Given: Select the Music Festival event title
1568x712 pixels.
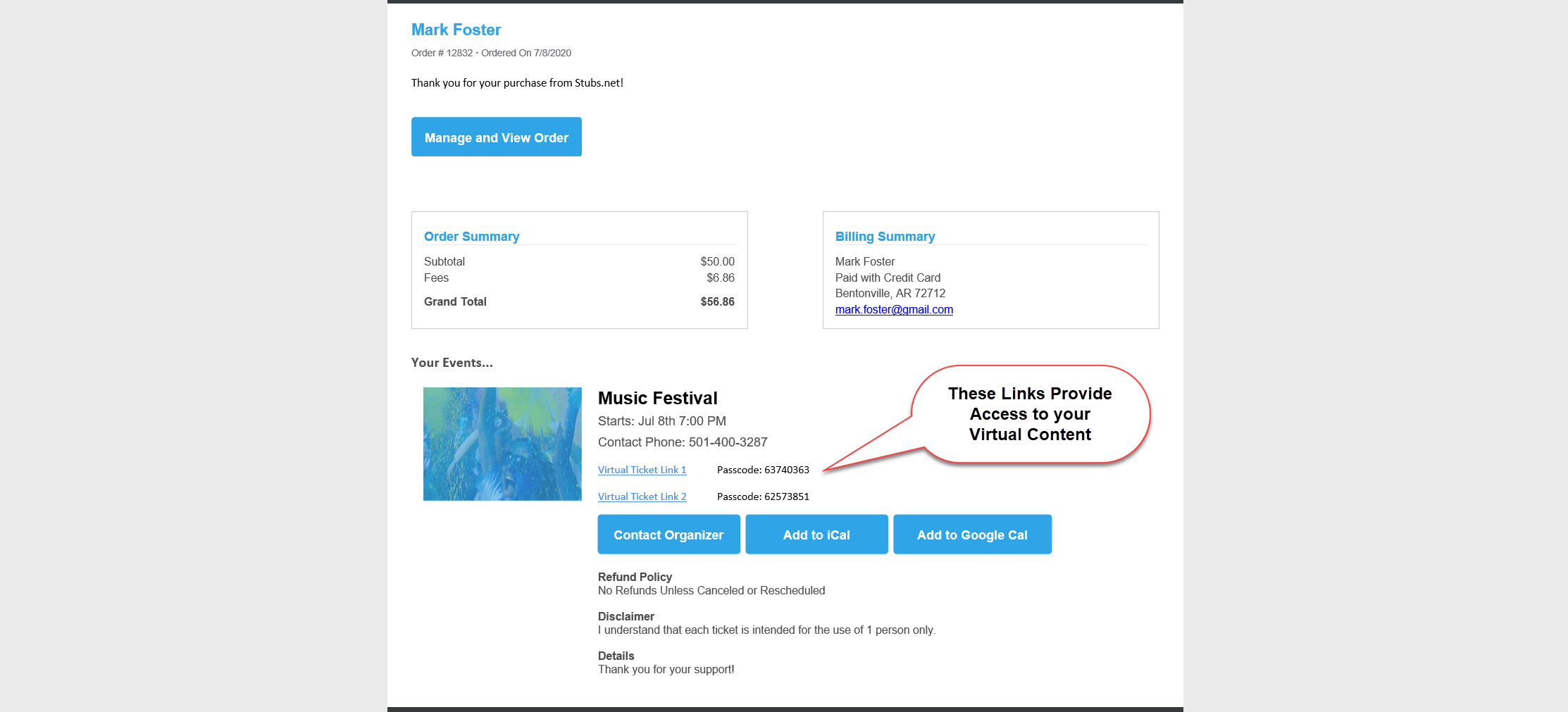Looking at the screenshot, I should pyautogui.click(x=657, y=398).
